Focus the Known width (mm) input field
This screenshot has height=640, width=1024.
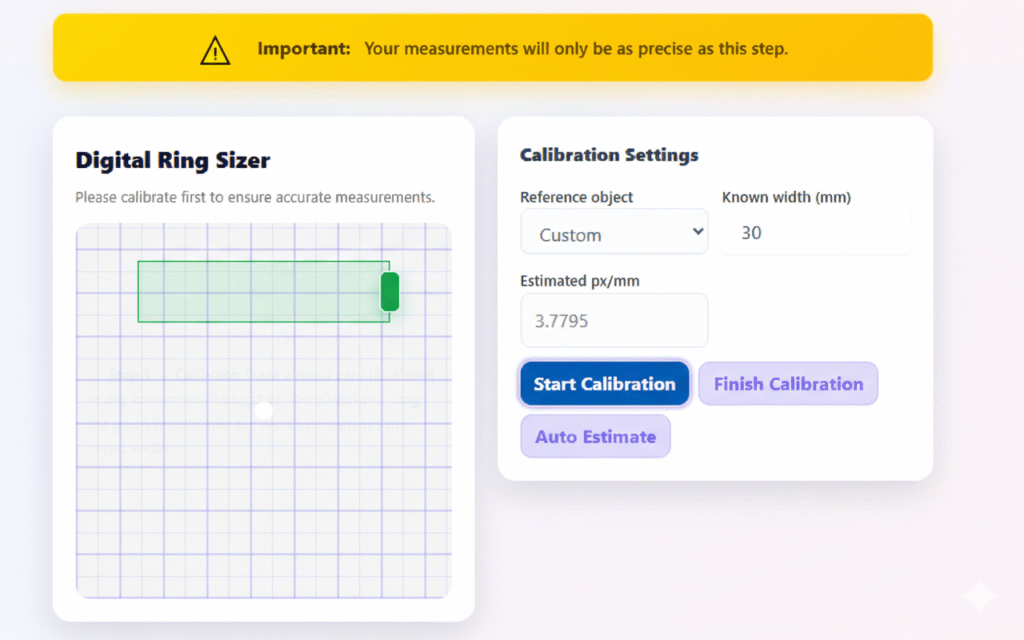[x=816, y=233]
